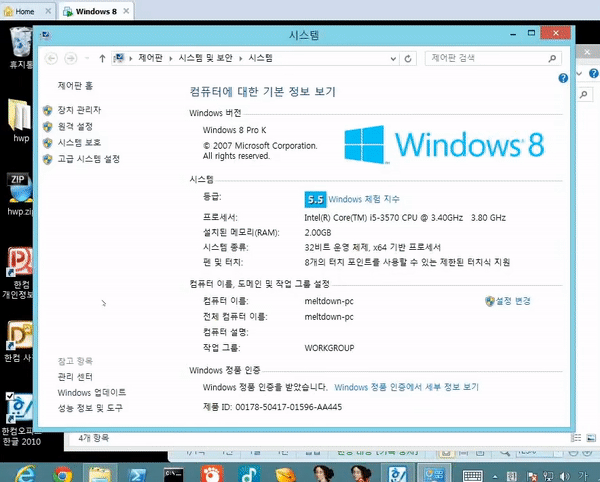This screenshot has width=600, height=482.
Task: Open 원격 설정 link
Action: pyautogui.click(x=75, y=127)
